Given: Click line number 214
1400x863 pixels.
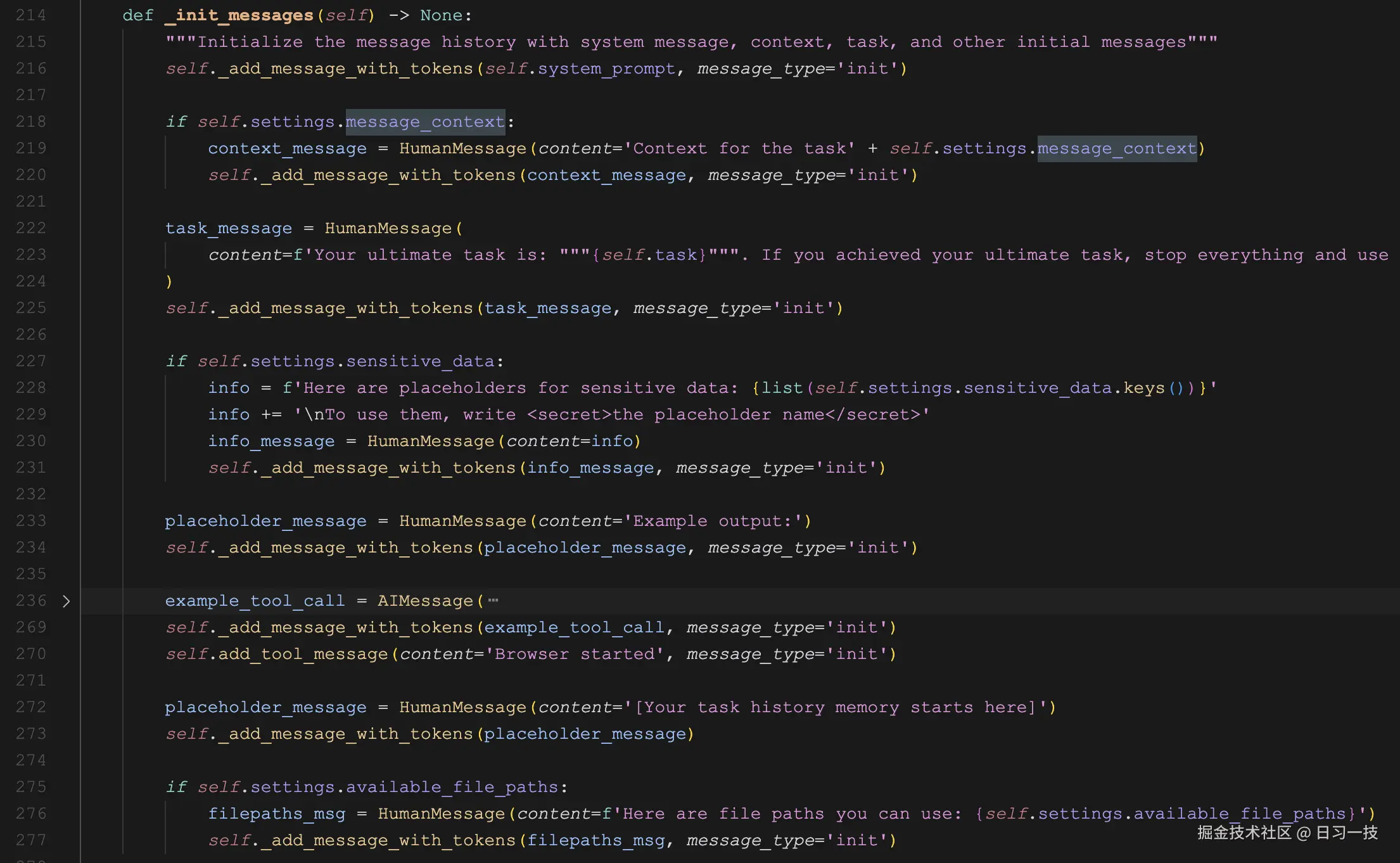Looking at the screenshot, I should click(x=30, y=15).
